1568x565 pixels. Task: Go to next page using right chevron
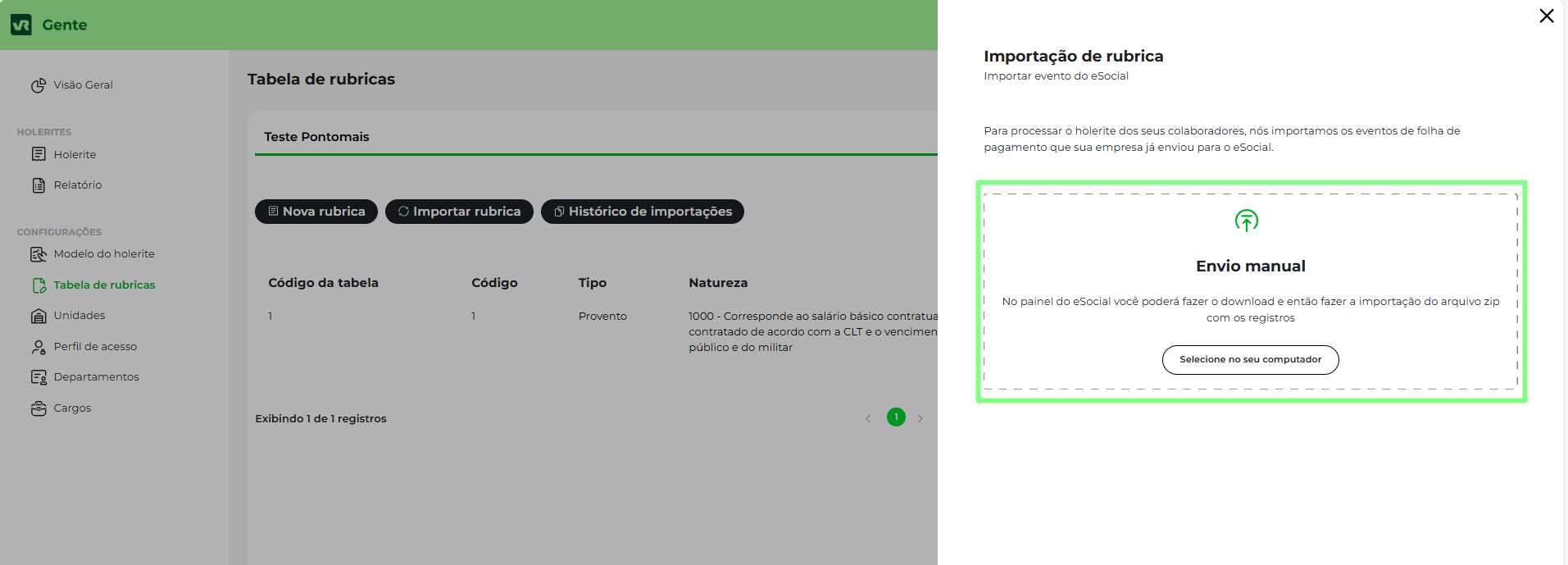click(x=920, y=418)
